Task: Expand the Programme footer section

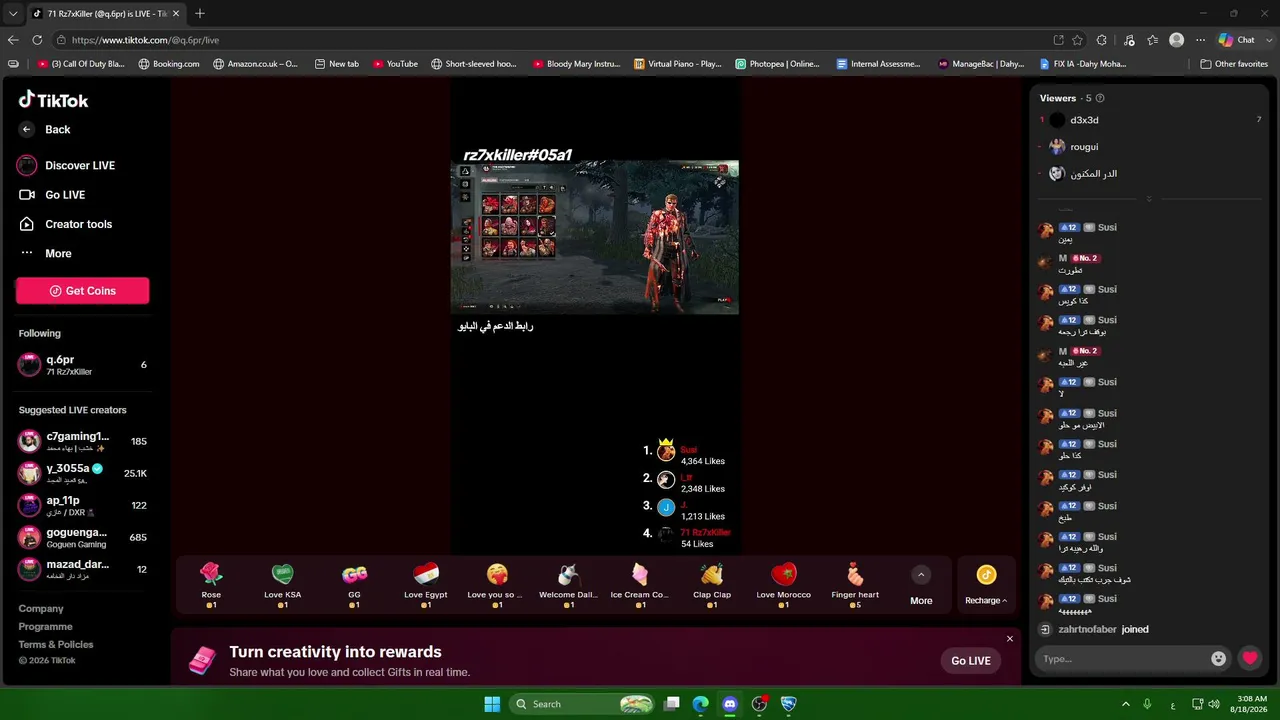Action: coord(45,626)
